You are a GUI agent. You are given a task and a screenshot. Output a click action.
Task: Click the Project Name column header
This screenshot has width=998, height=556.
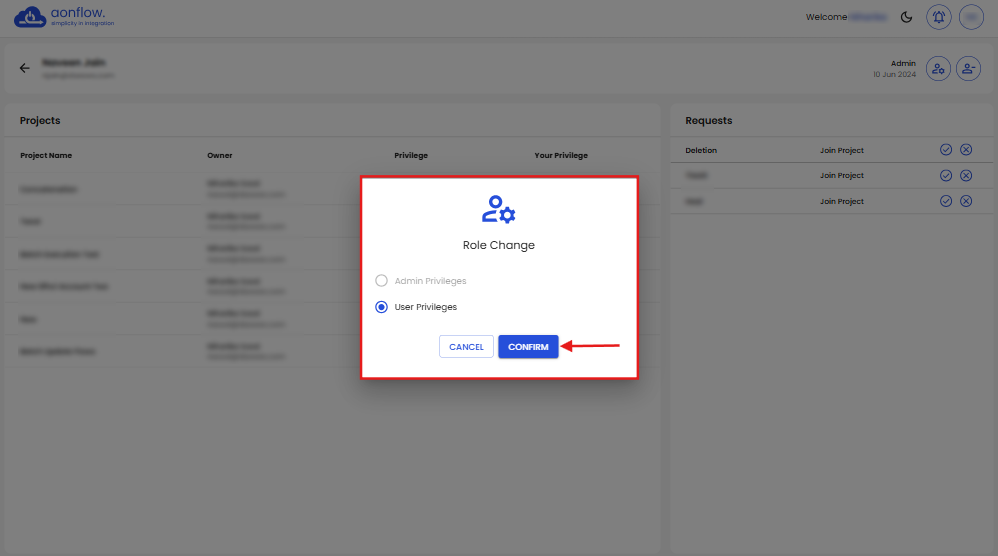pos(46,155)
